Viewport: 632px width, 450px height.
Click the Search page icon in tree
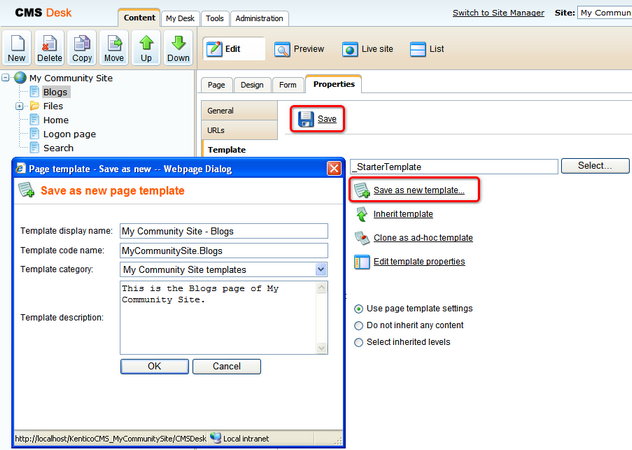[35, 148]
